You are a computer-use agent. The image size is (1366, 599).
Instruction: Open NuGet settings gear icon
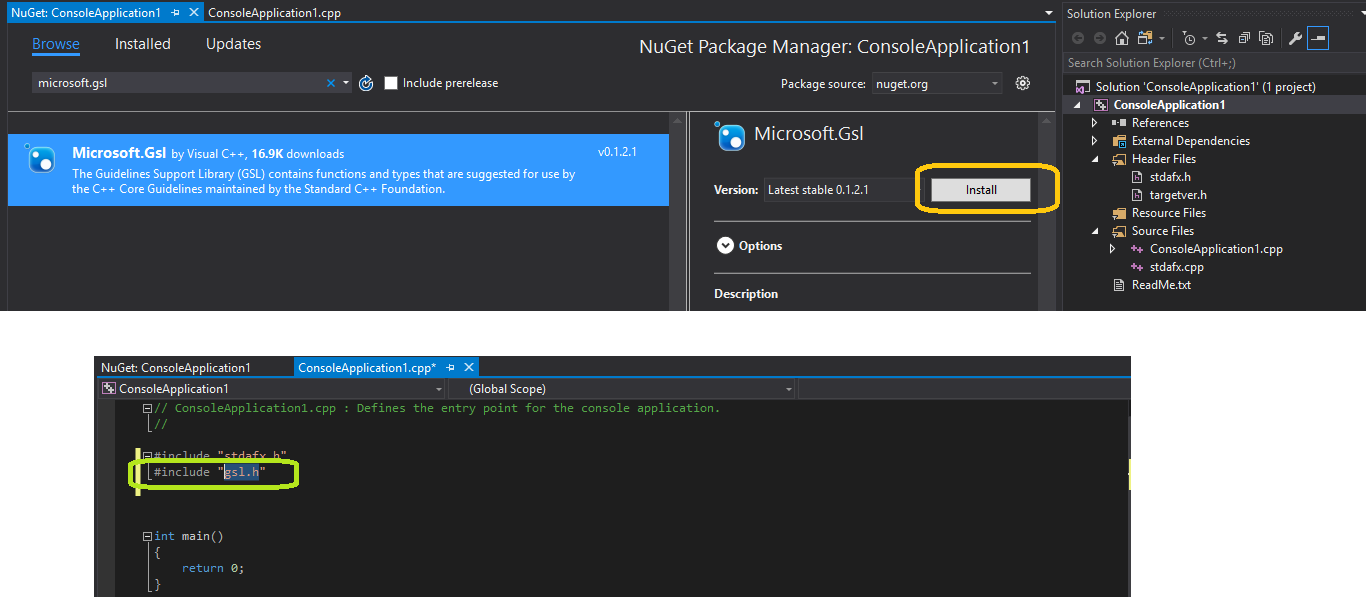tap(1022, 83)
